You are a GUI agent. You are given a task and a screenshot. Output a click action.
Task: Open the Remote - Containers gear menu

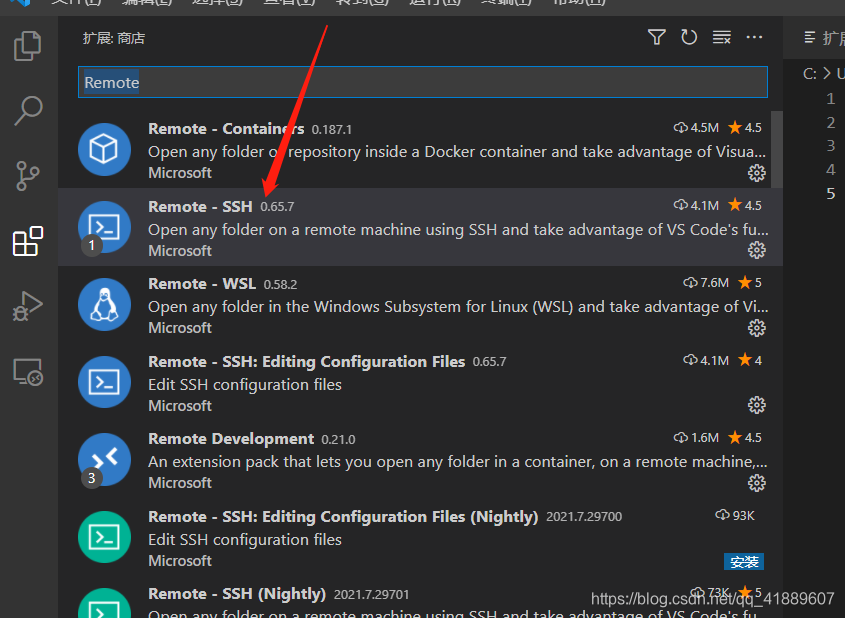757,173
